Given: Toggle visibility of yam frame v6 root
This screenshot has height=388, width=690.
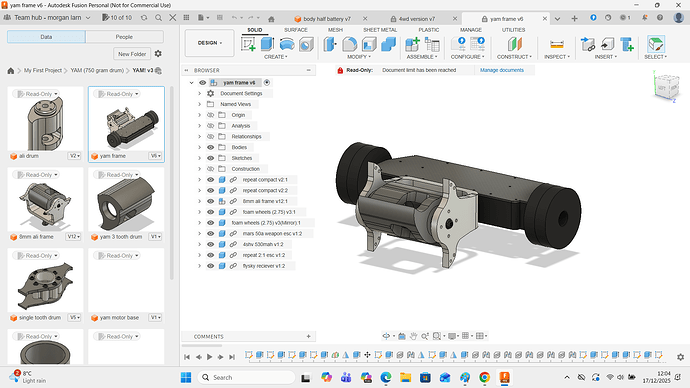Looking at the screenshot, I should pos(202,82).
